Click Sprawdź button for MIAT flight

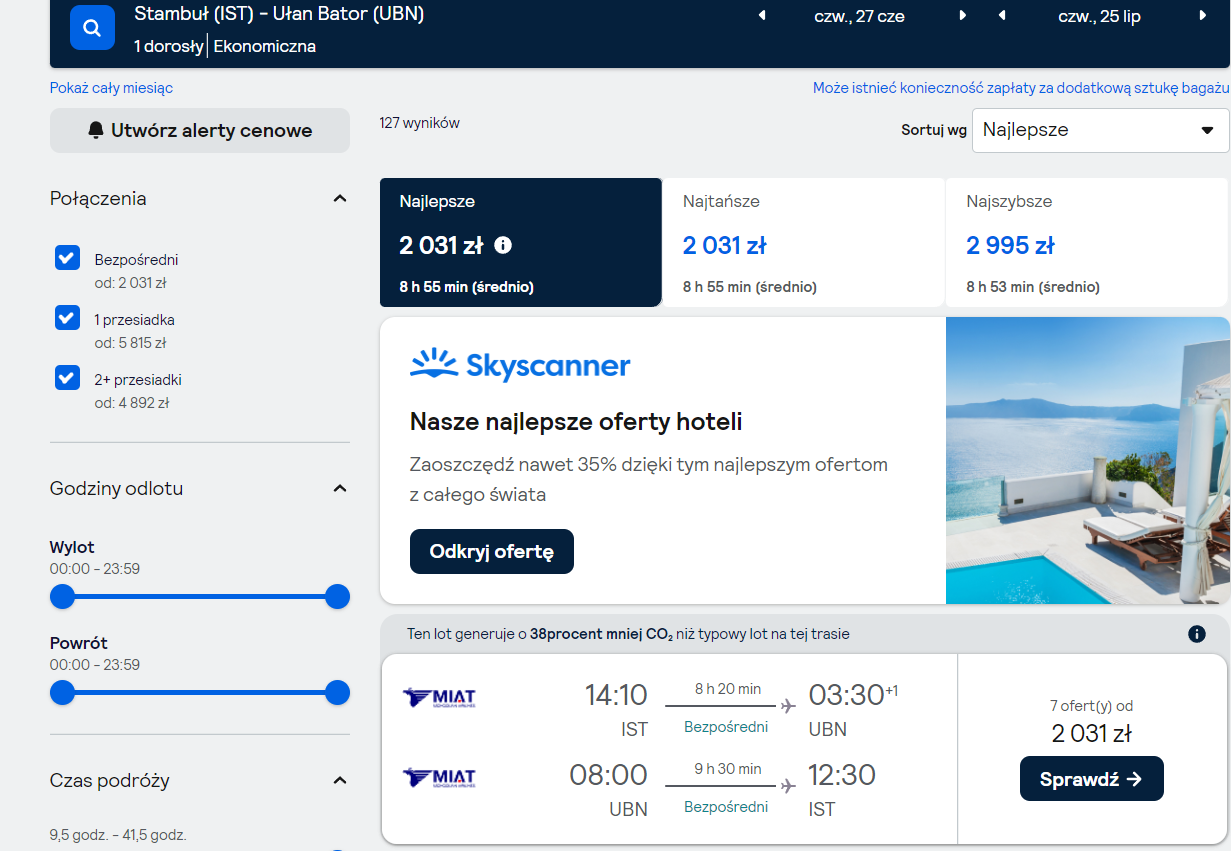click(x=1092, y=779)
